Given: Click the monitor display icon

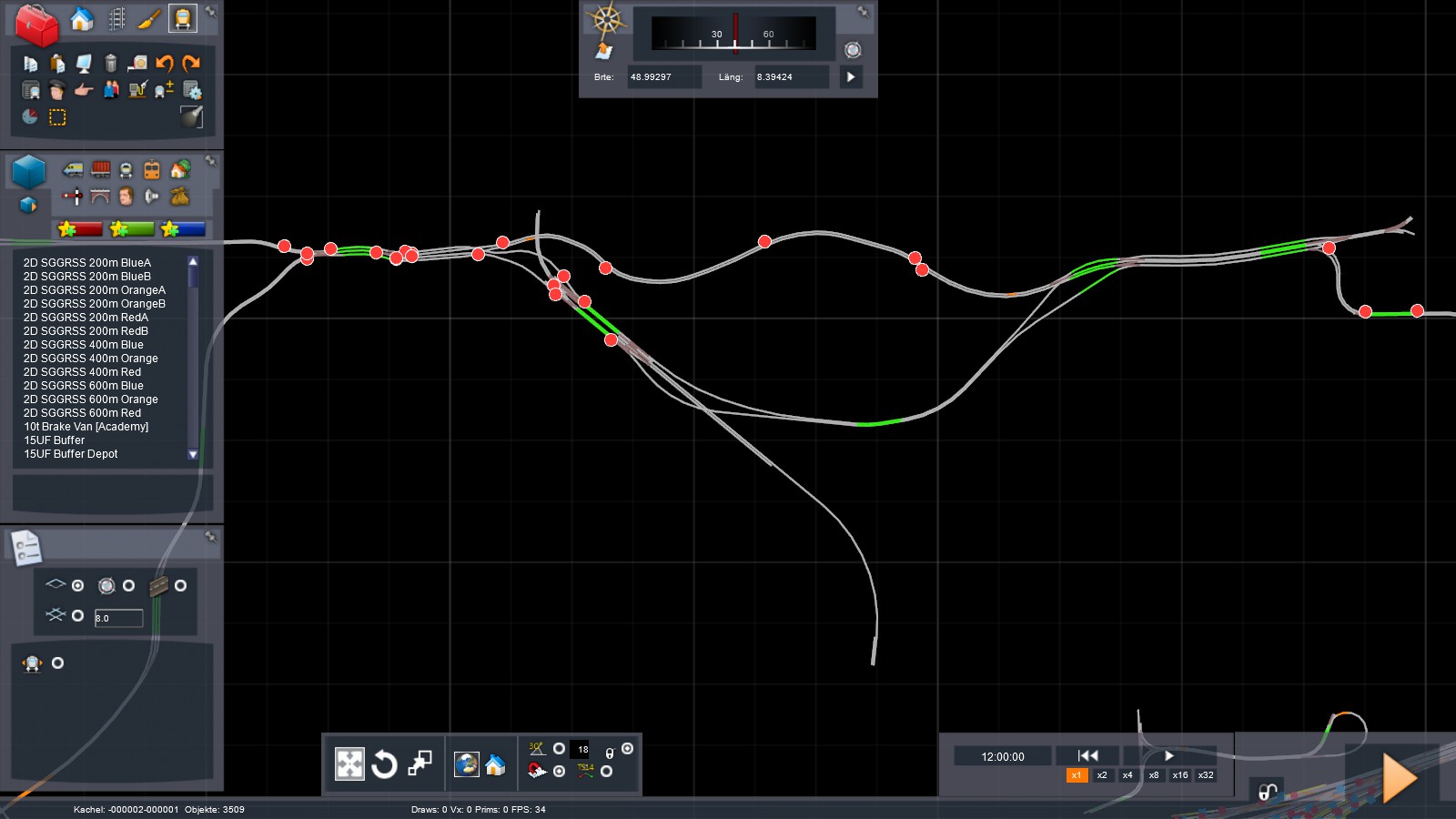Looking at the screenshot, I should click(84, 63).
